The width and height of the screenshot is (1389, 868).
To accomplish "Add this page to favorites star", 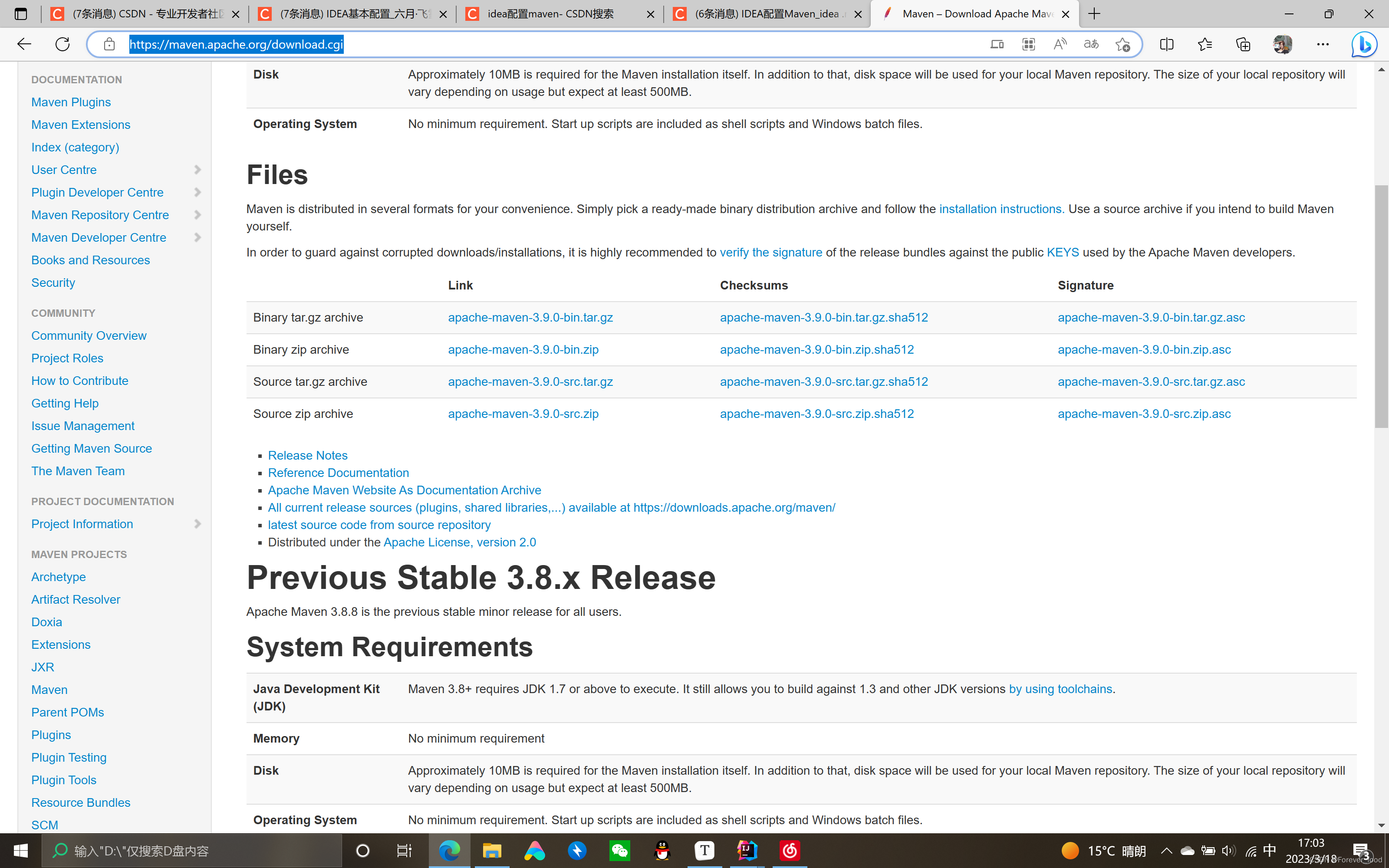I will [1122, 44].
